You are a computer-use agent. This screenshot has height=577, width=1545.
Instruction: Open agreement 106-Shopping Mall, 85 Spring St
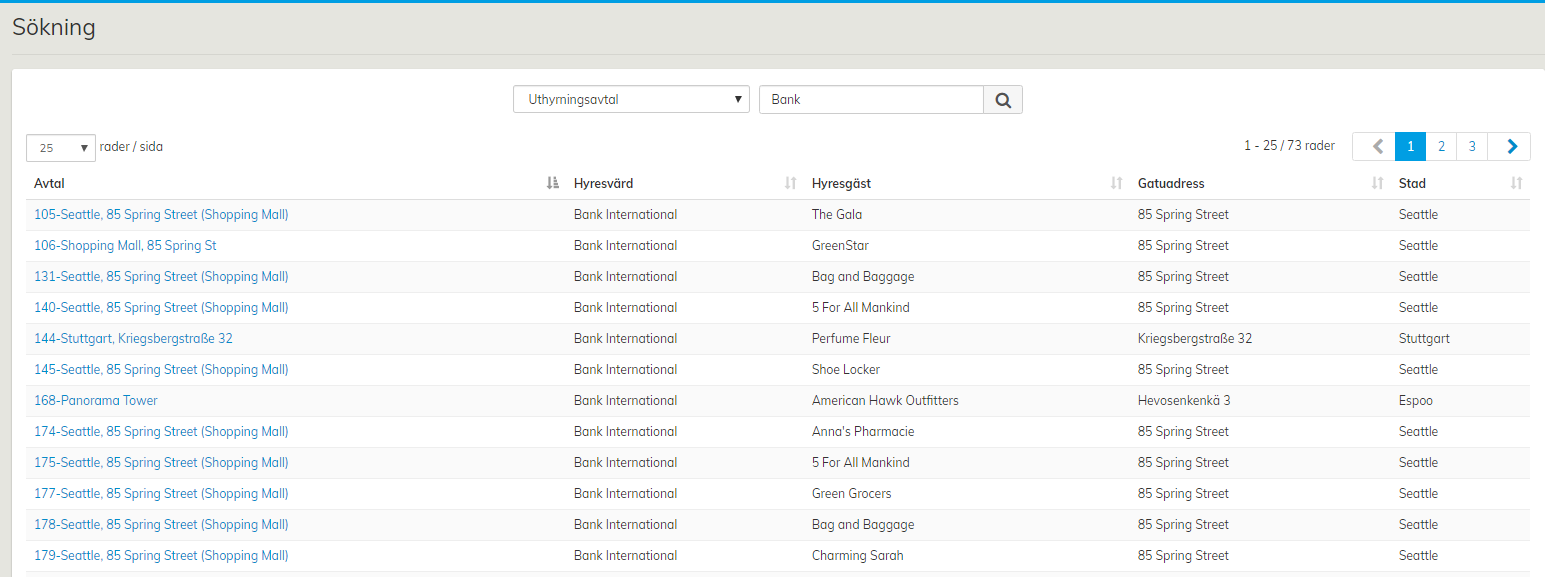125,245
